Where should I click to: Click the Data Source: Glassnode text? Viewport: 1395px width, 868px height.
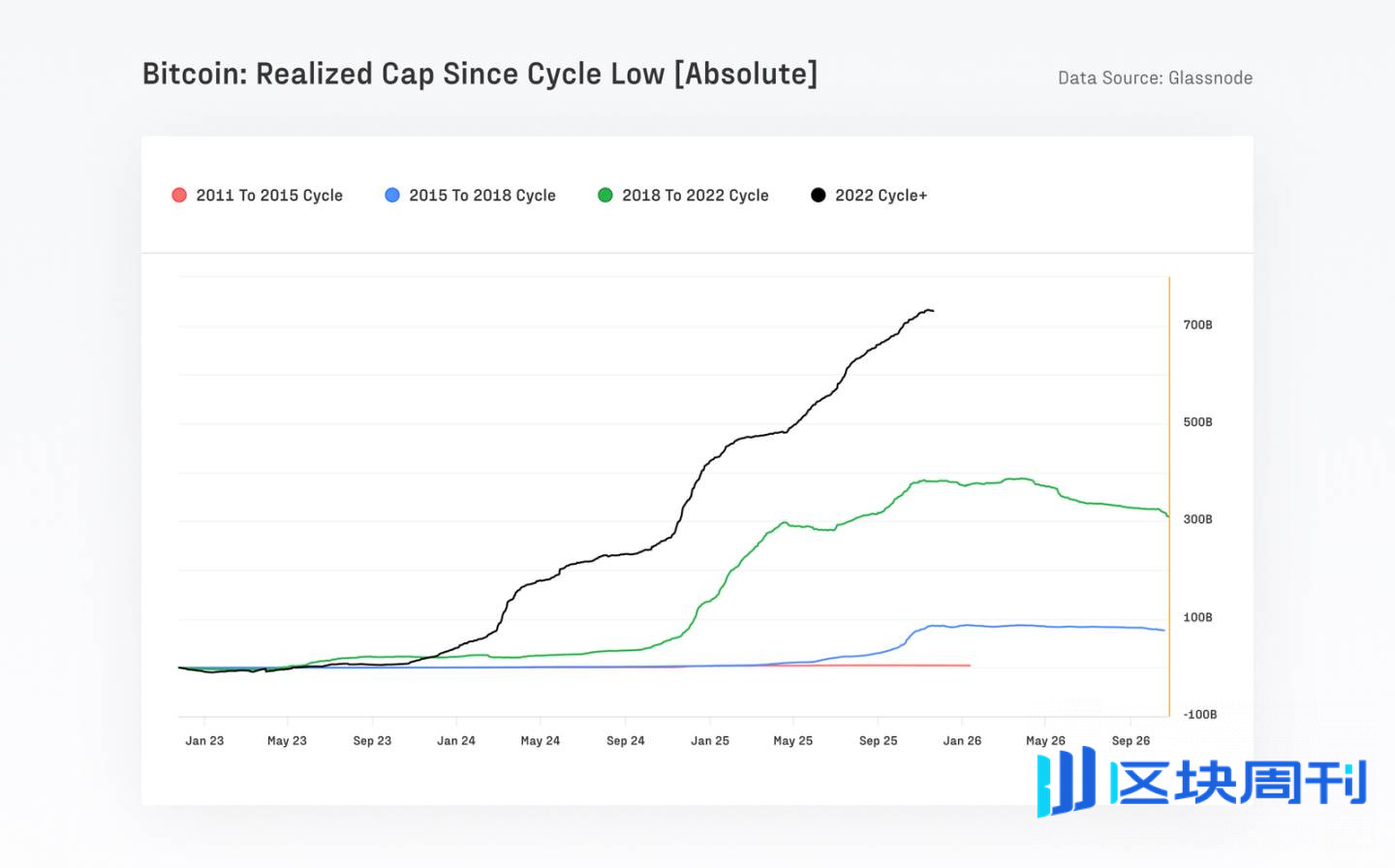coord(1155,78)
